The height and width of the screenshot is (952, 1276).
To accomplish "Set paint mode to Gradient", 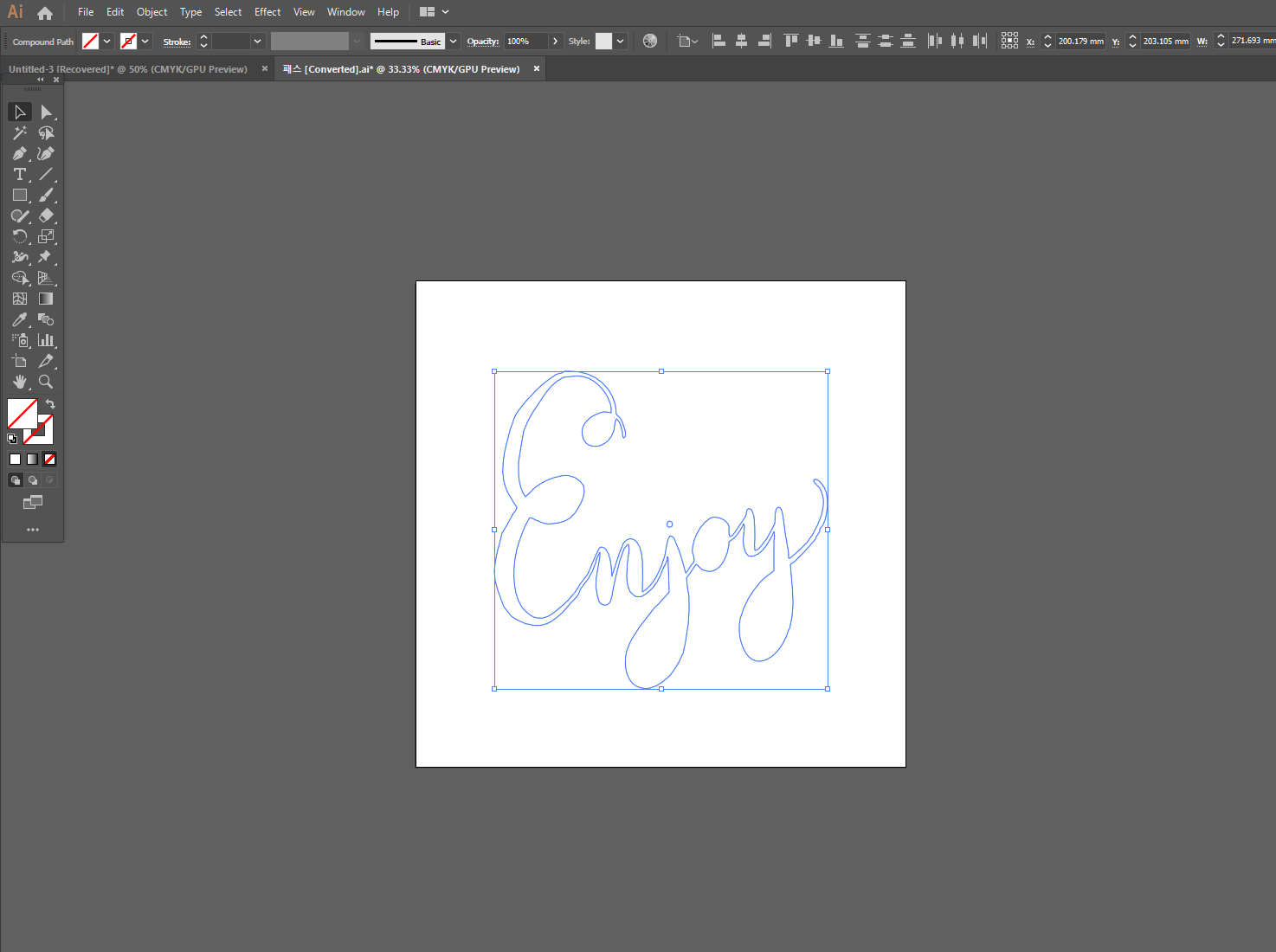I will [32, 460].
